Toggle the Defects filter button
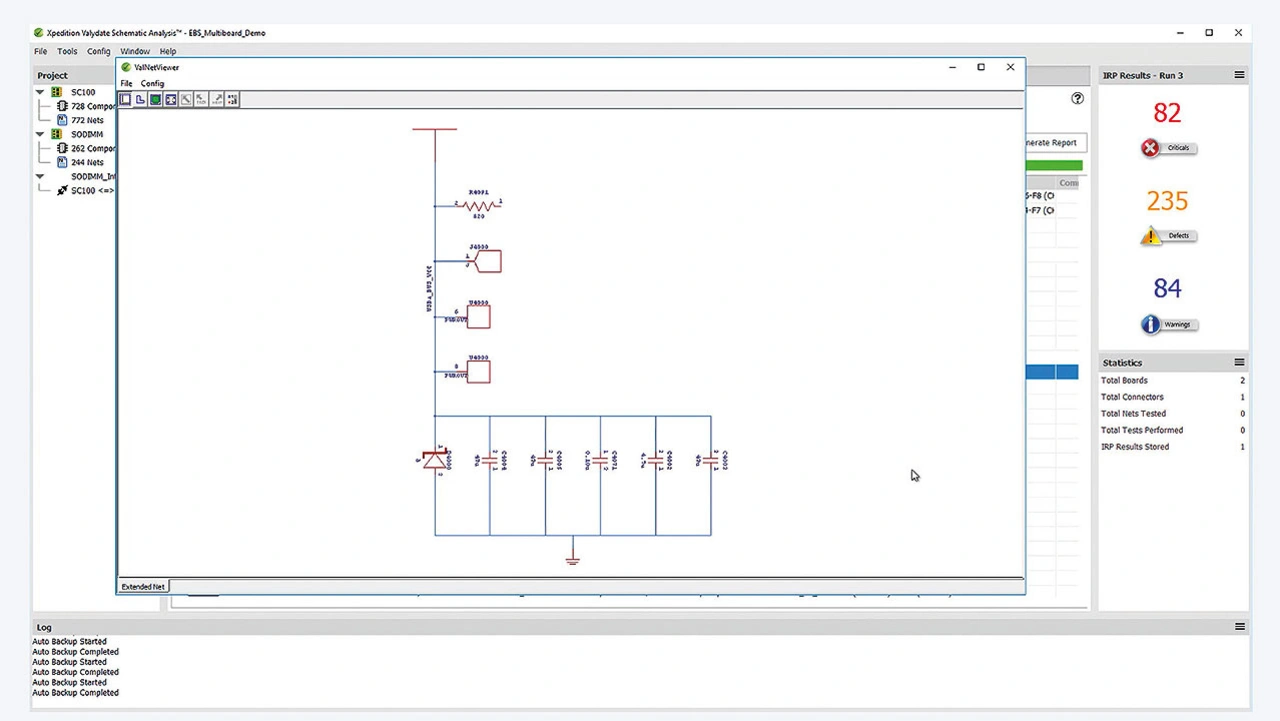 [x=1168, y=236]
